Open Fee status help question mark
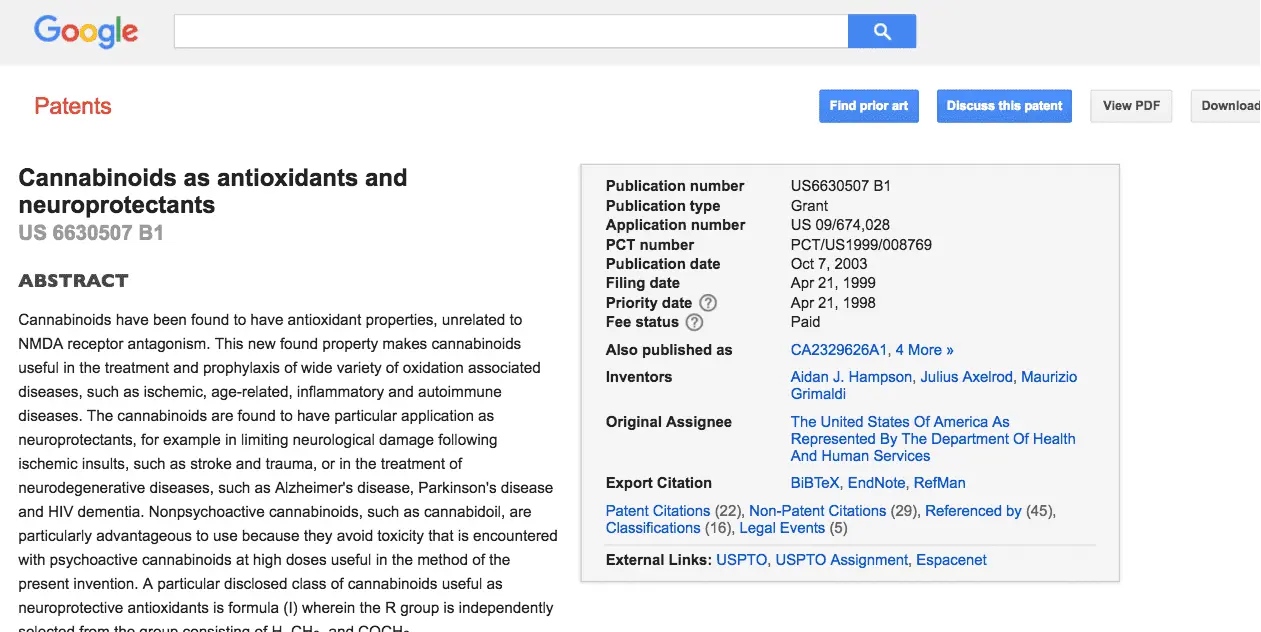1261x632 pixels. (694, 322)
